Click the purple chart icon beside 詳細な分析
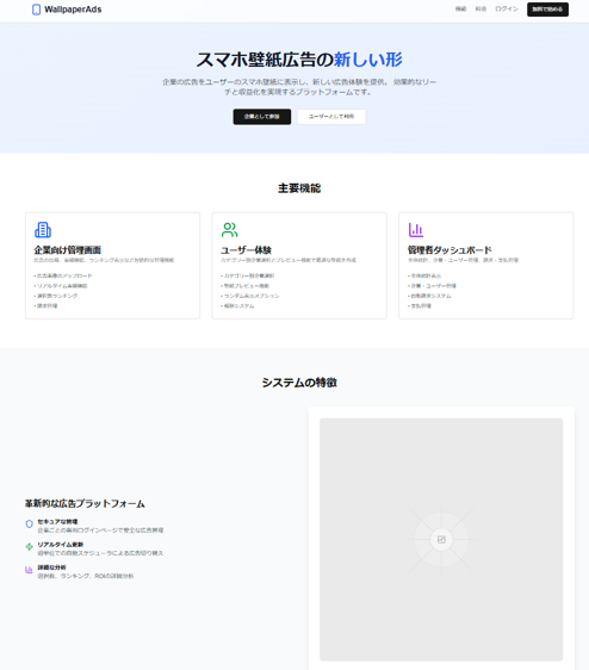 click(29, 570)
